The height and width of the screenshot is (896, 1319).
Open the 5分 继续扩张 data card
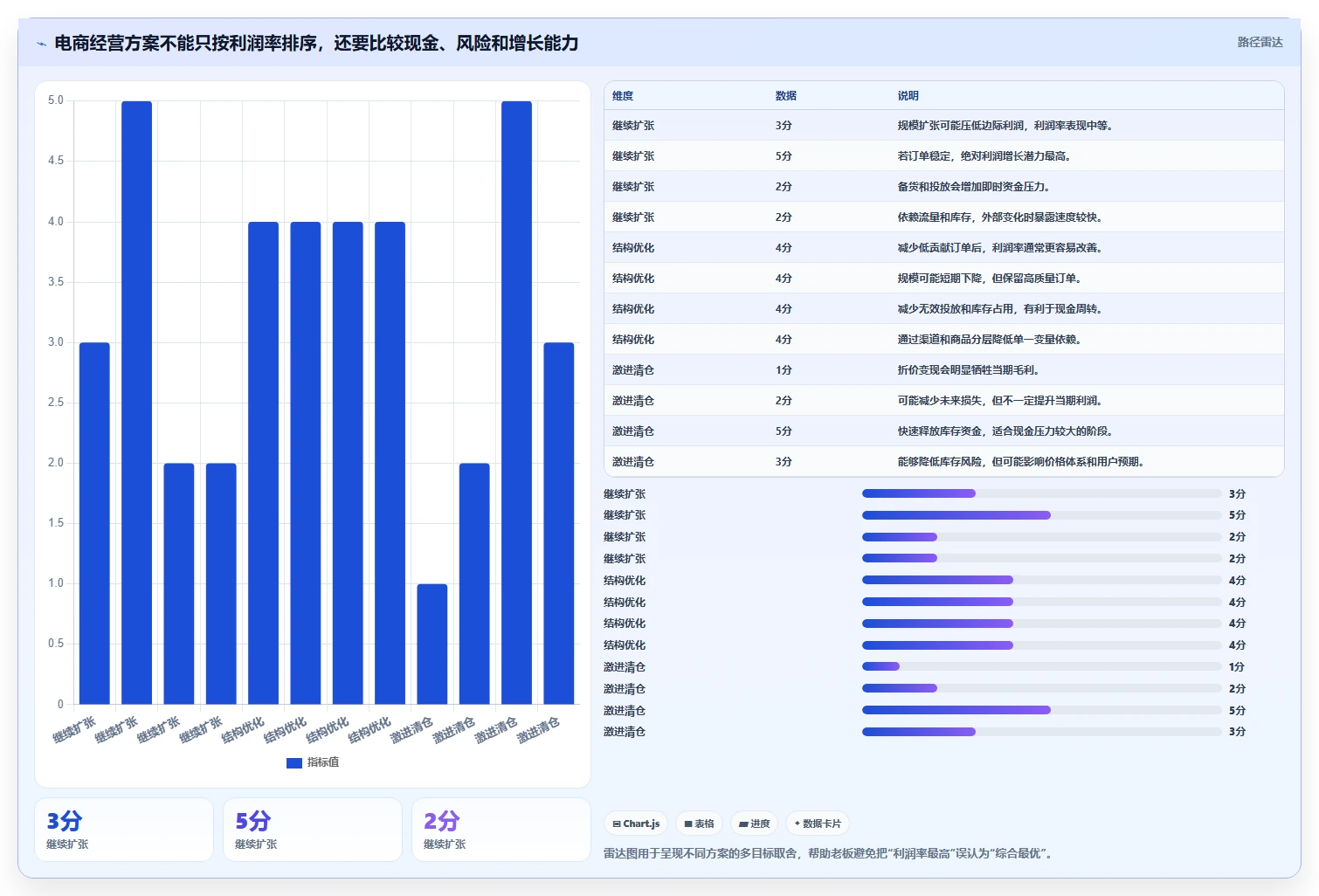(x=313, y=830)
